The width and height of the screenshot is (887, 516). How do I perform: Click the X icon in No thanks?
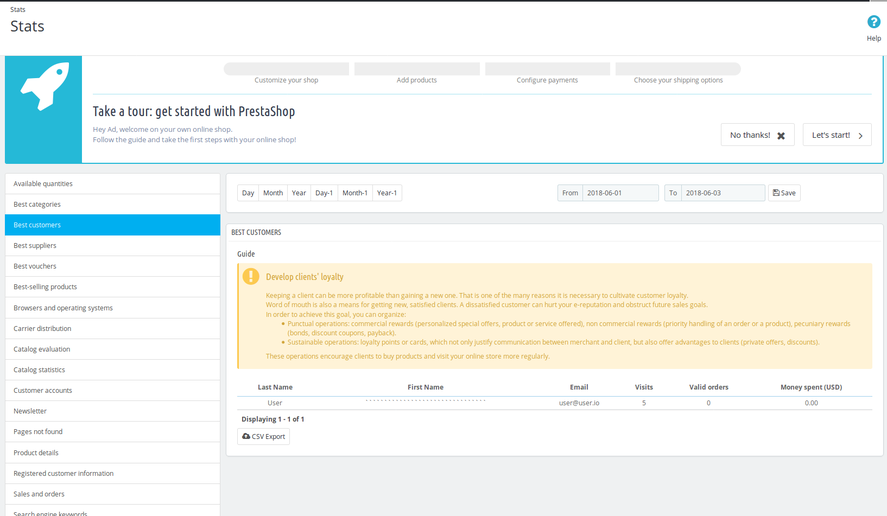coord(781,136)
